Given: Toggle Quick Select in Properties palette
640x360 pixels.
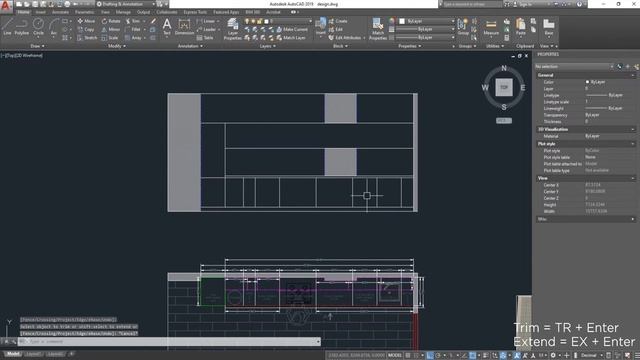Looking at the screenshot, I should pos(636,67).
